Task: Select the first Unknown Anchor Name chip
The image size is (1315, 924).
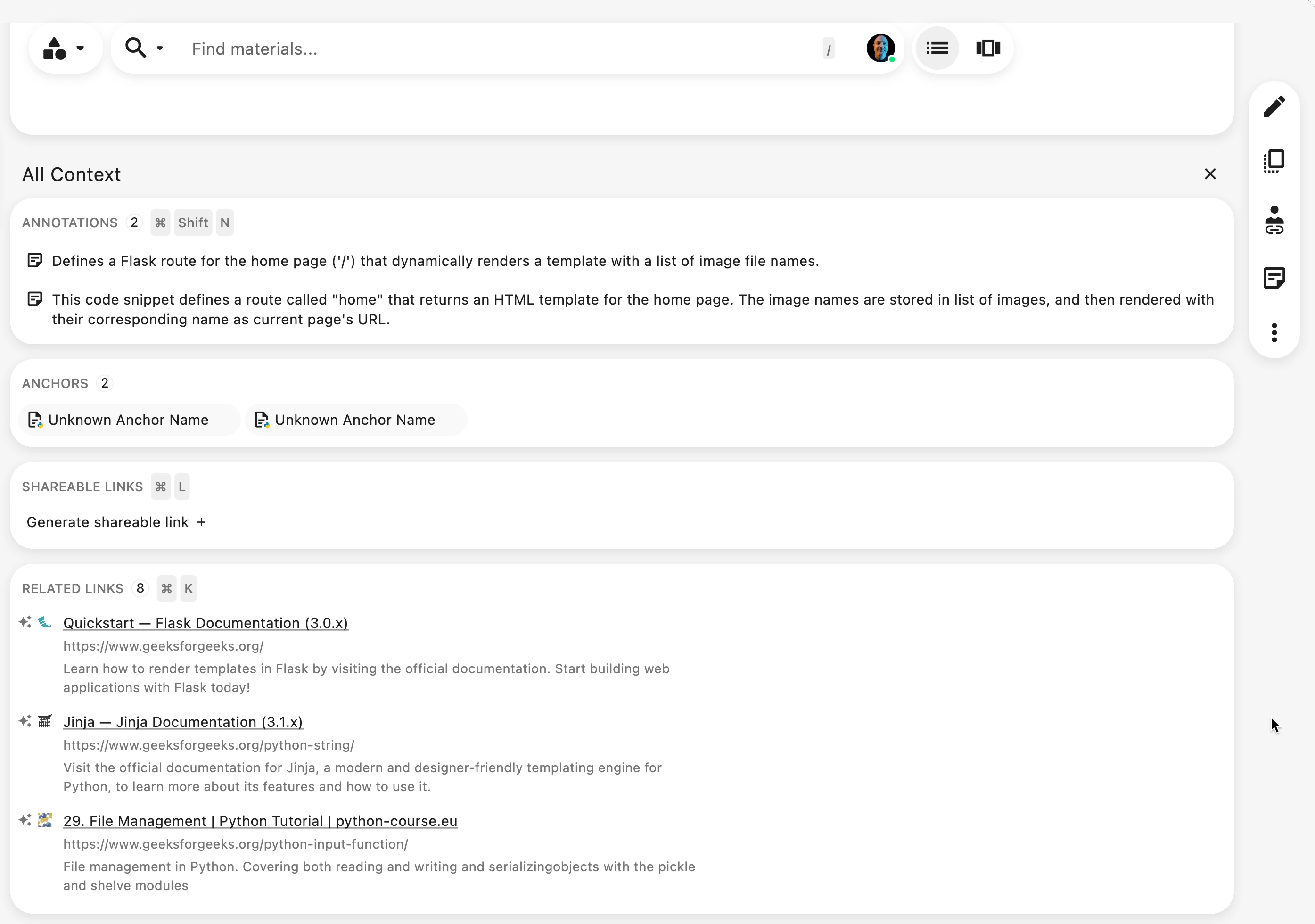Action: [x=129, y=419]
